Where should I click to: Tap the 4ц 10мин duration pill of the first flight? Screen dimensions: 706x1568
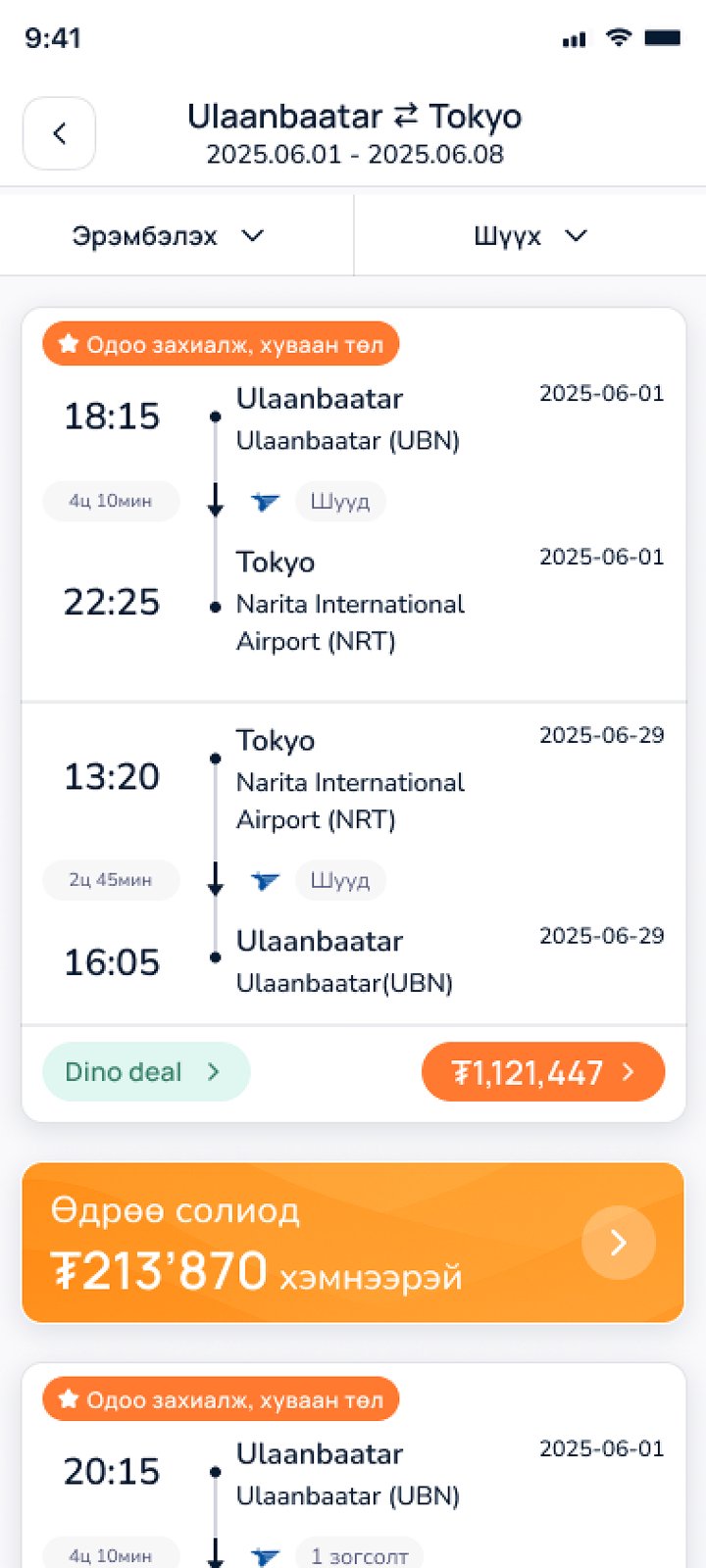coord(111,502)
